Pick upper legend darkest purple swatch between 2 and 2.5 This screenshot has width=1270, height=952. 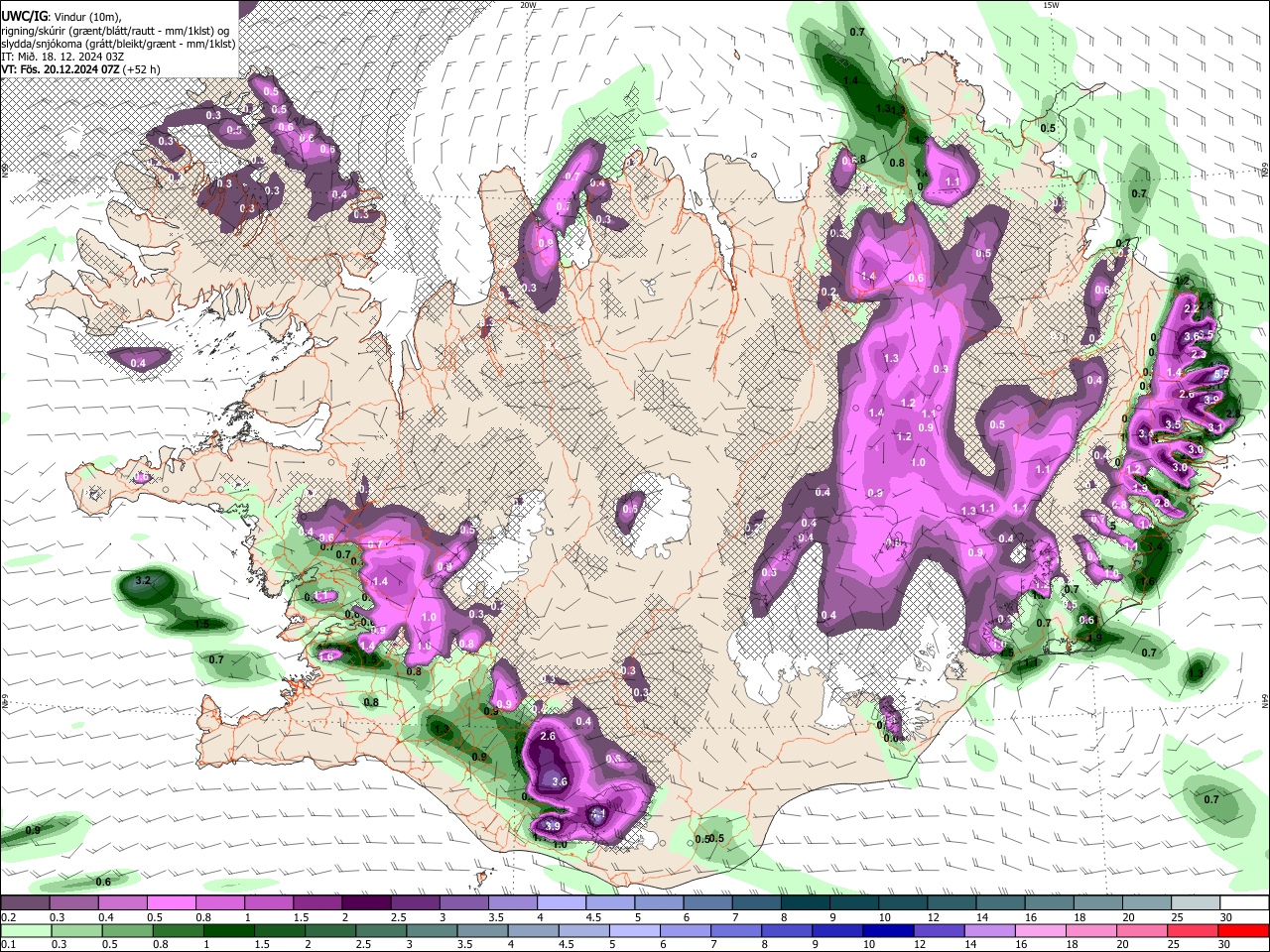(366, 903)
